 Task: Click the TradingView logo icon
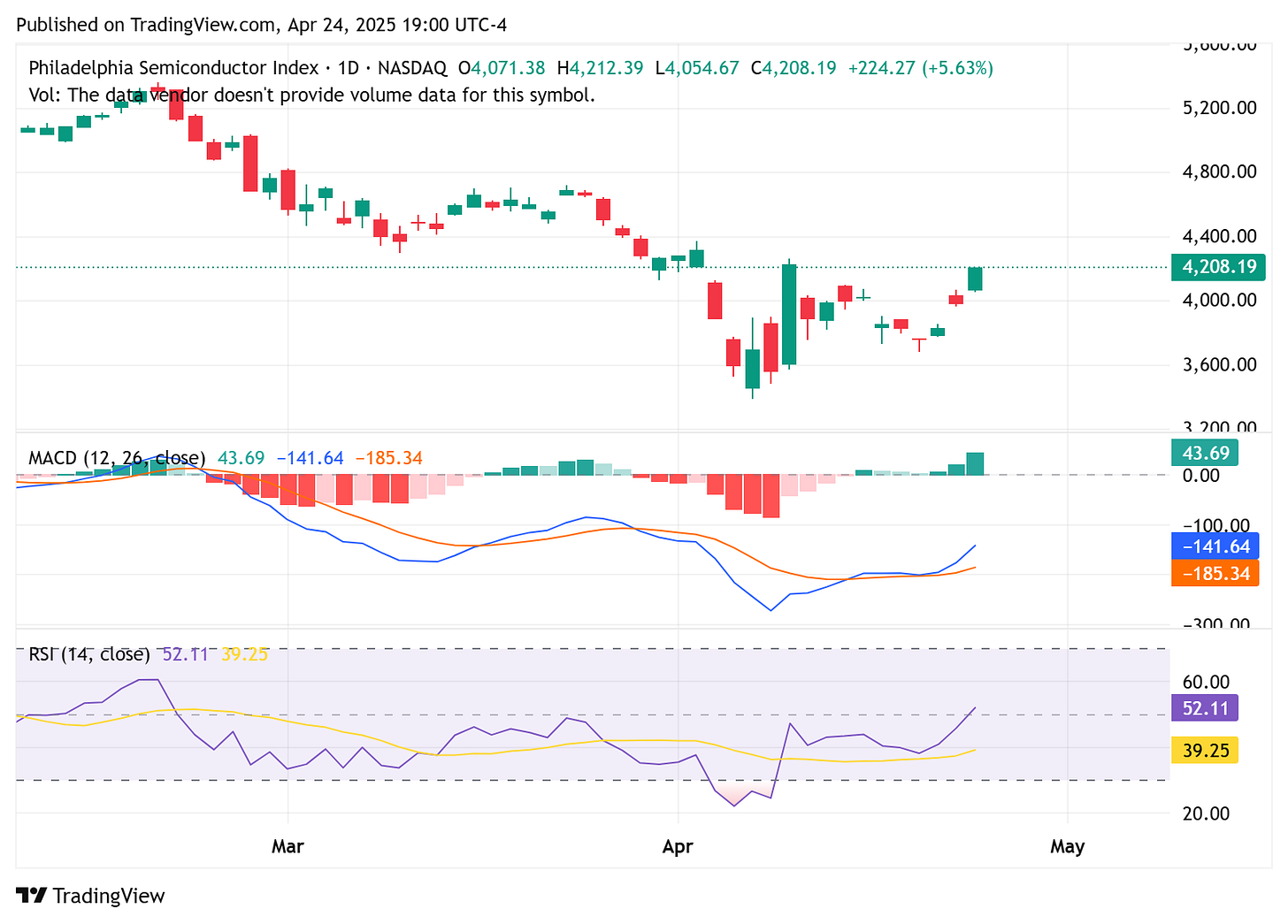click(x=32, y=896)
